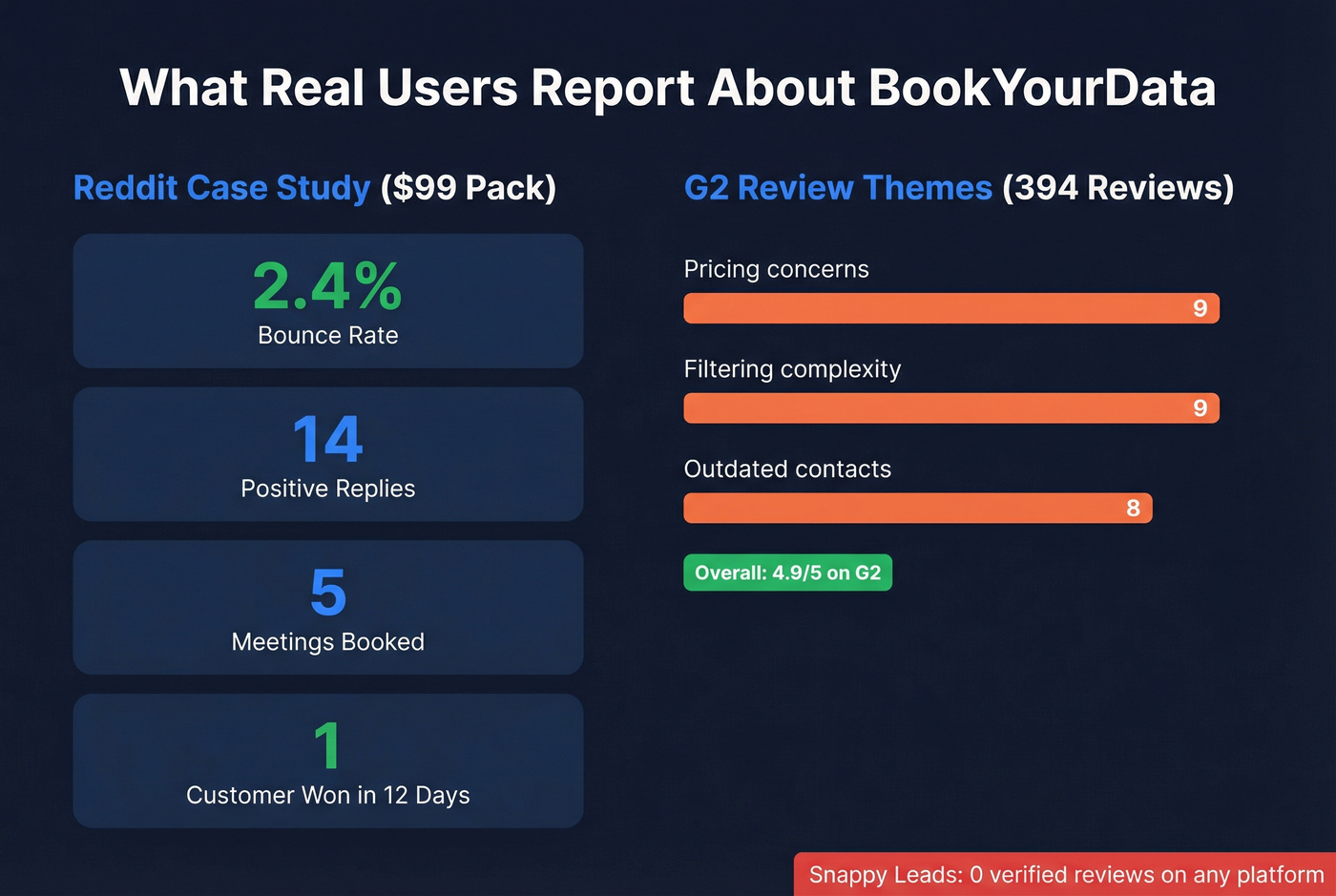The width and height of the screenshot is (1336, 896).
Task: Select the 14 Positive Replies card
Action: point(327,454)
